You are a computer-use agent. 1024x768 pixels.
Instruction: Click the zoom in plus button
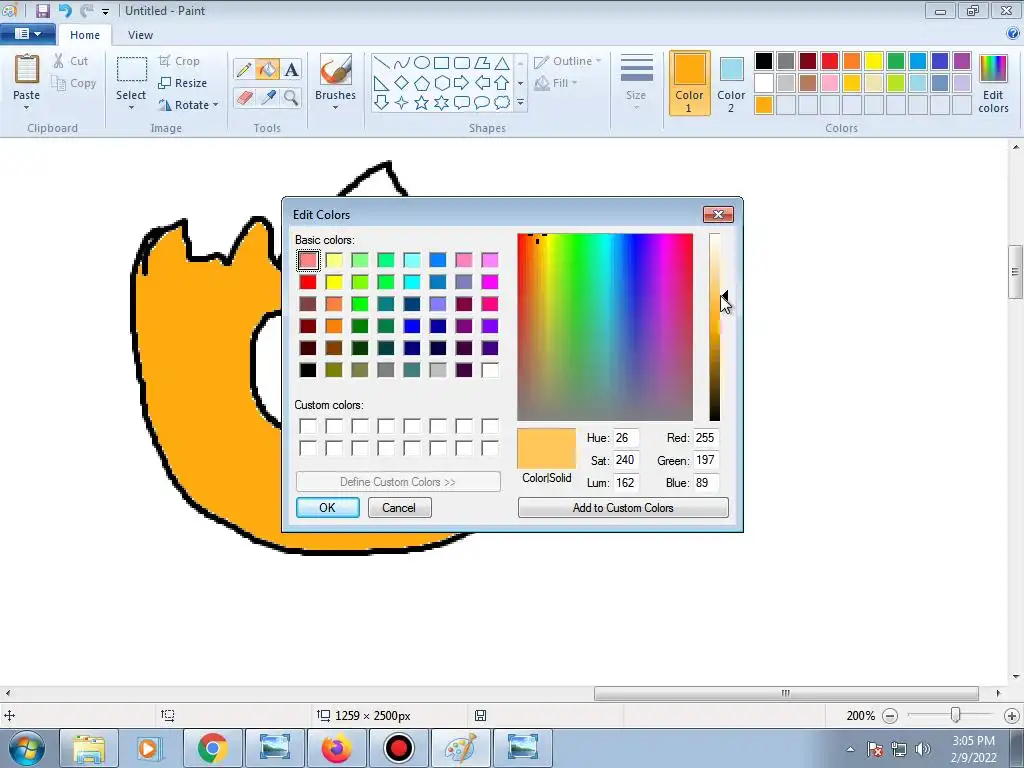pos(1012,716)
